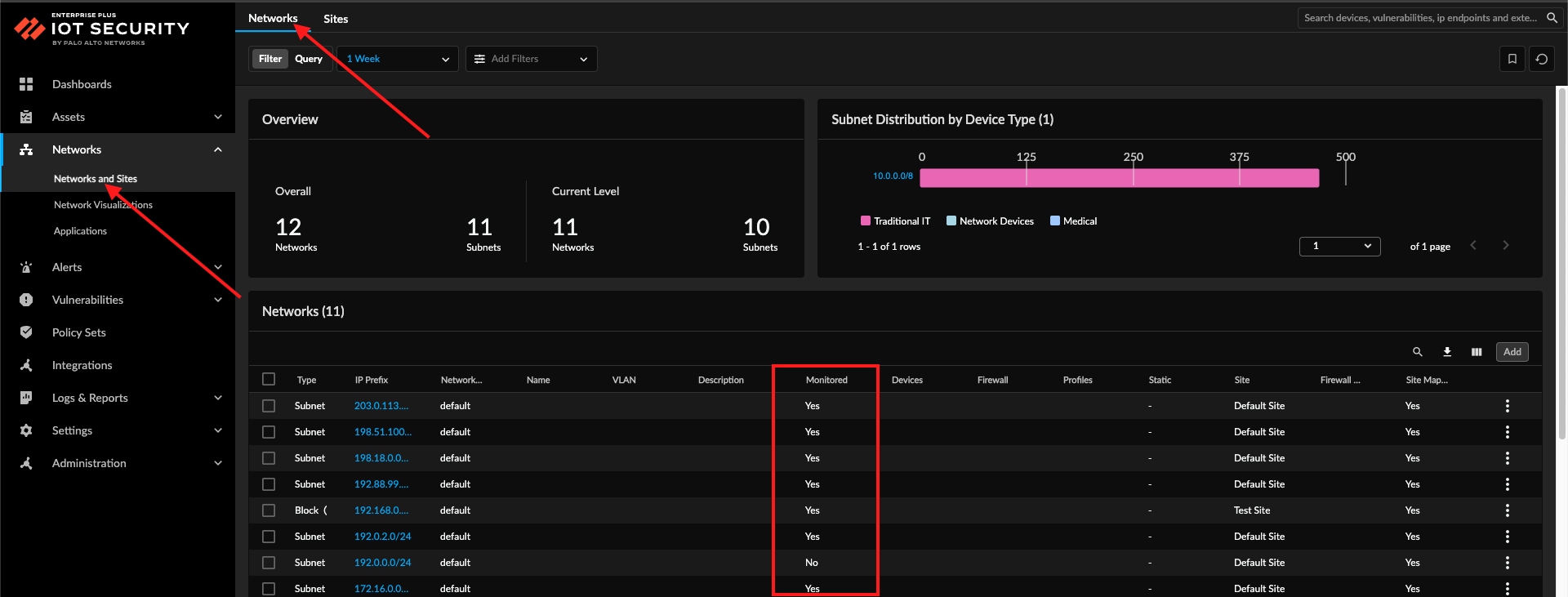Viewport: 1568px width, 597px height.
Task: Open Network Visualizations menu item
Action: pyautogui.click(x=103, y=205)
